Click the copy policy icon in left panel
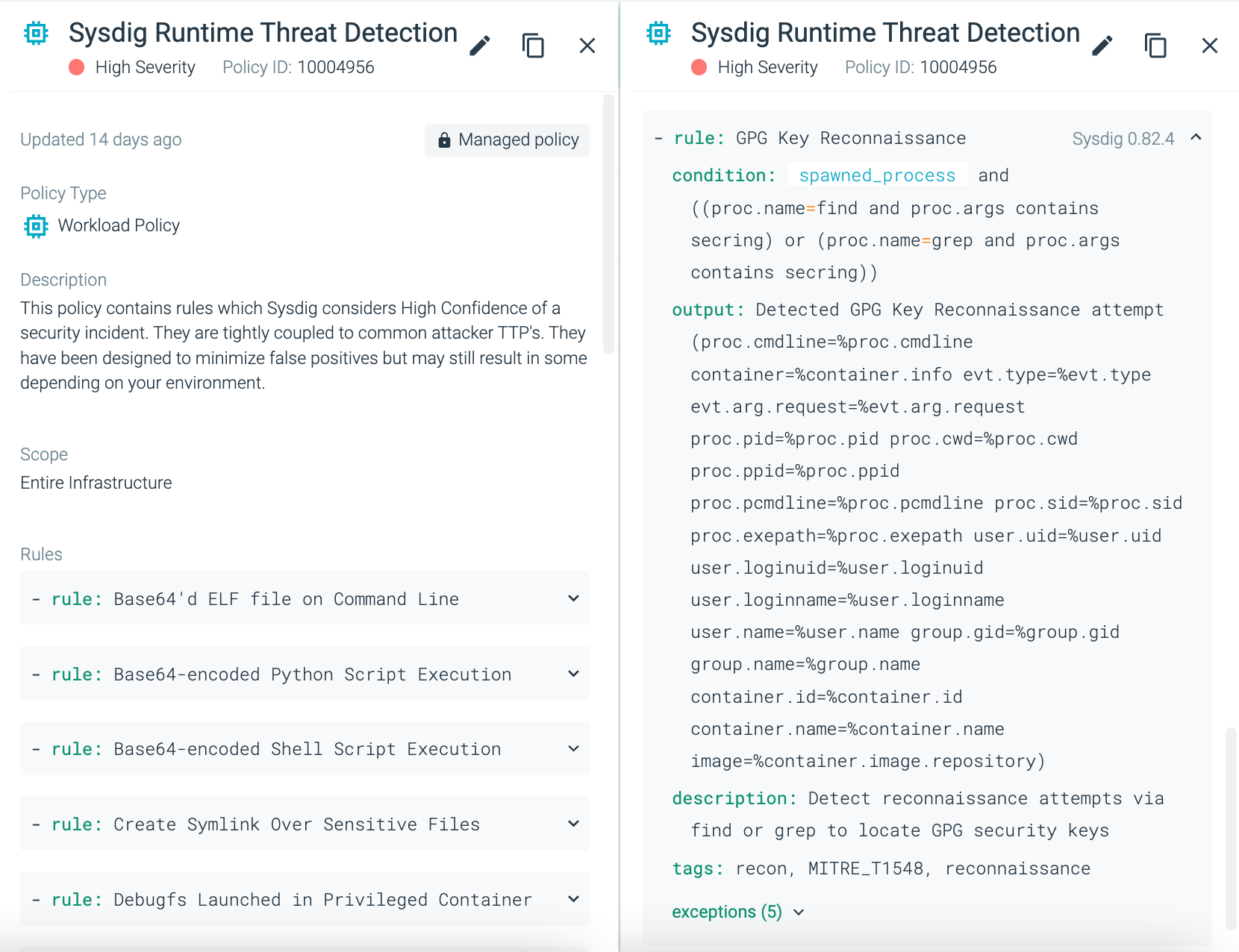The image size is (1239, 952). tap(533, 46)
